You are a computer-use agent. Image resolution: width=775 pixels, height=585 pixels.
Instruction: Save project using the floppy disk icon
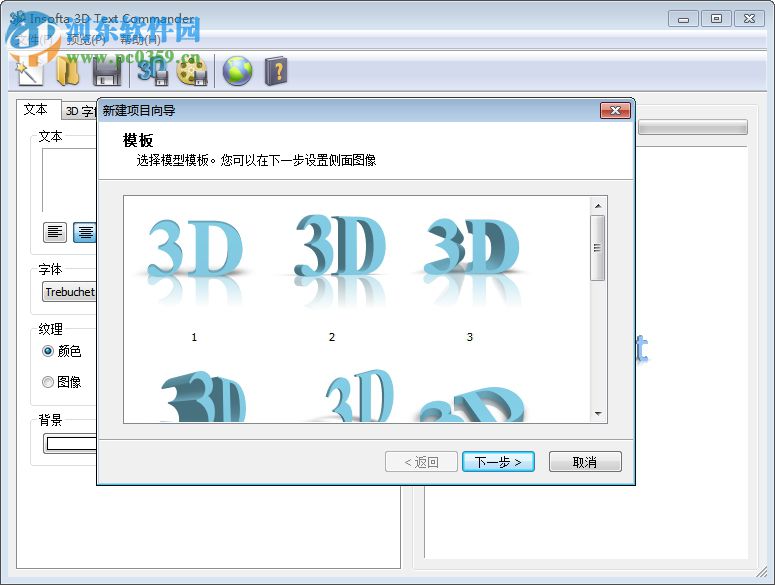[107, 72]
